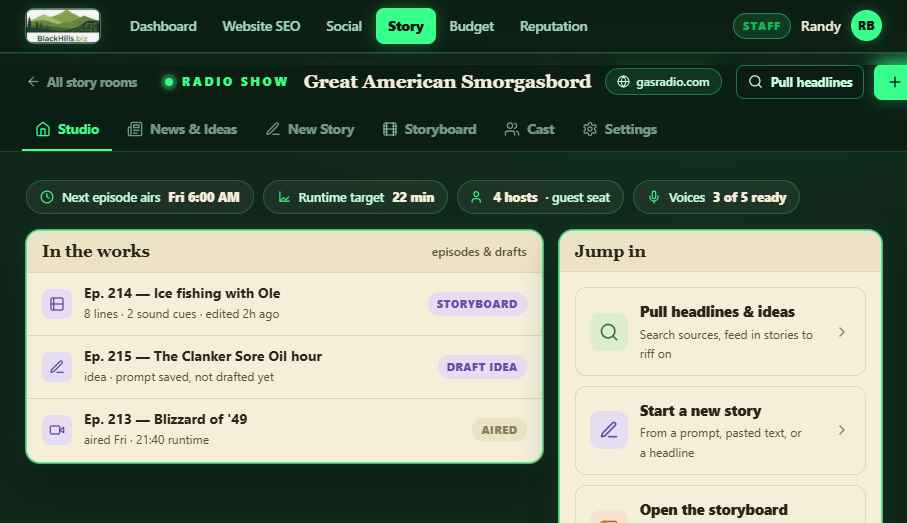Click the person icon beside 4 hosts
This screenshot has height=523, width=907.
pyautogui.click(x=476, y=197)
